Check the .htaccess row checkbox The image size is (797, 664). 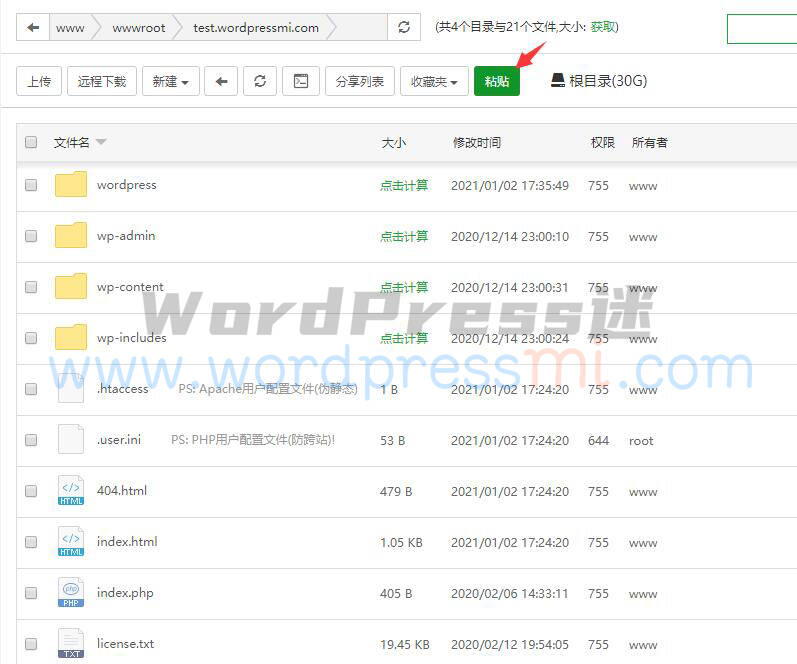tap(31, 389)
